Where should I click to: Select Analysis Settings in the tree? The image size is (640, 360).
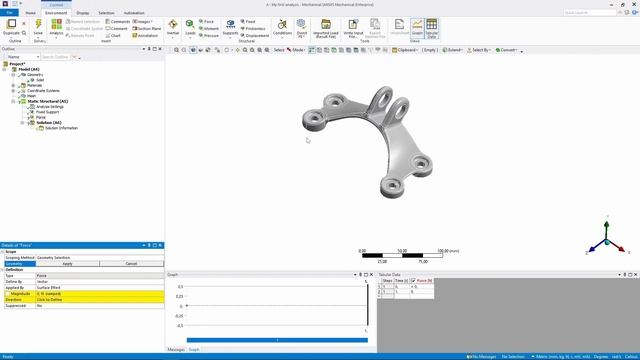point(49,107)
